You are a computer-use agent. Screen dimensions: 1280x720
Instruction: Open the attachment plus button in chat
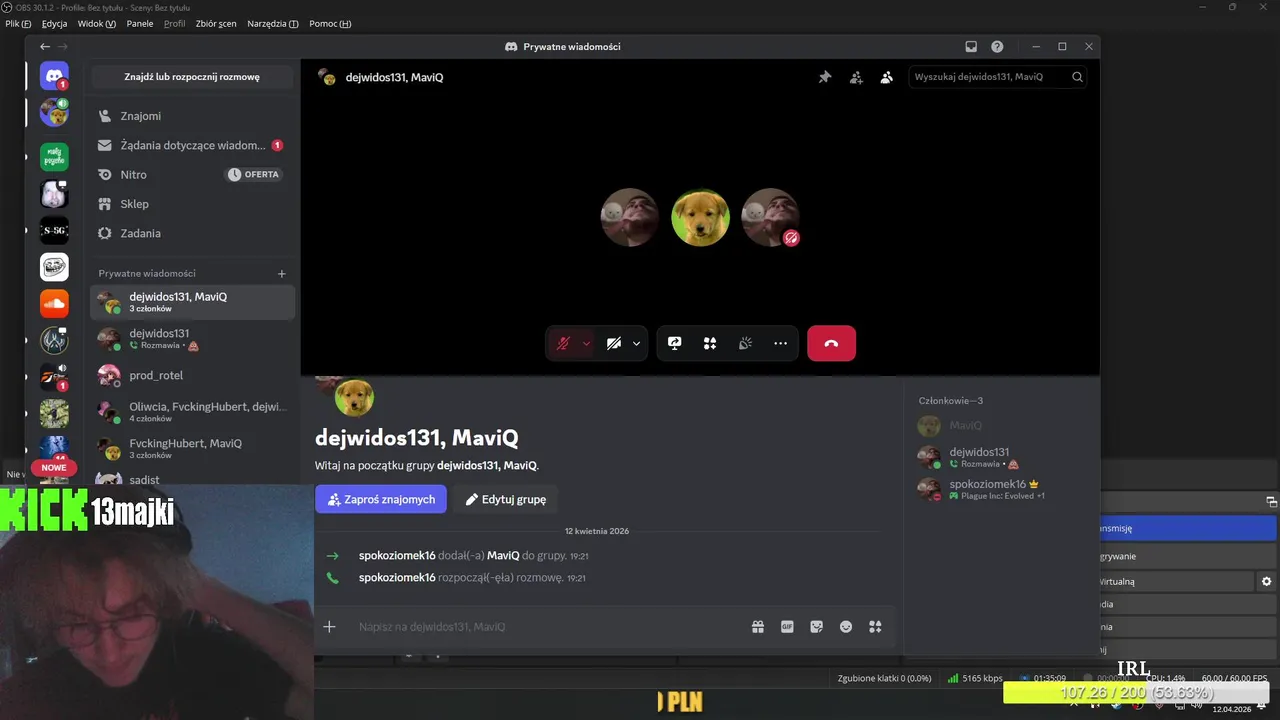point(329,627)
